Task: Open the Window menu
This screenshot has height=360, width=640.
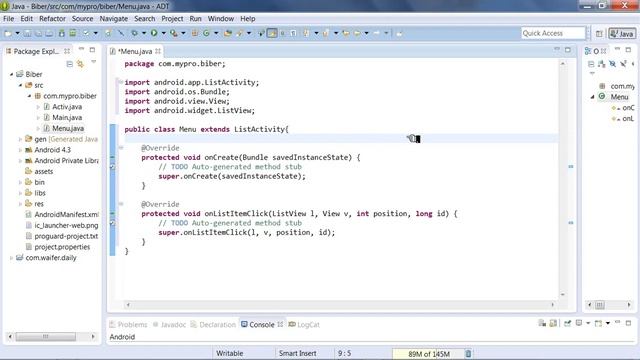Action: pos(221,19)
